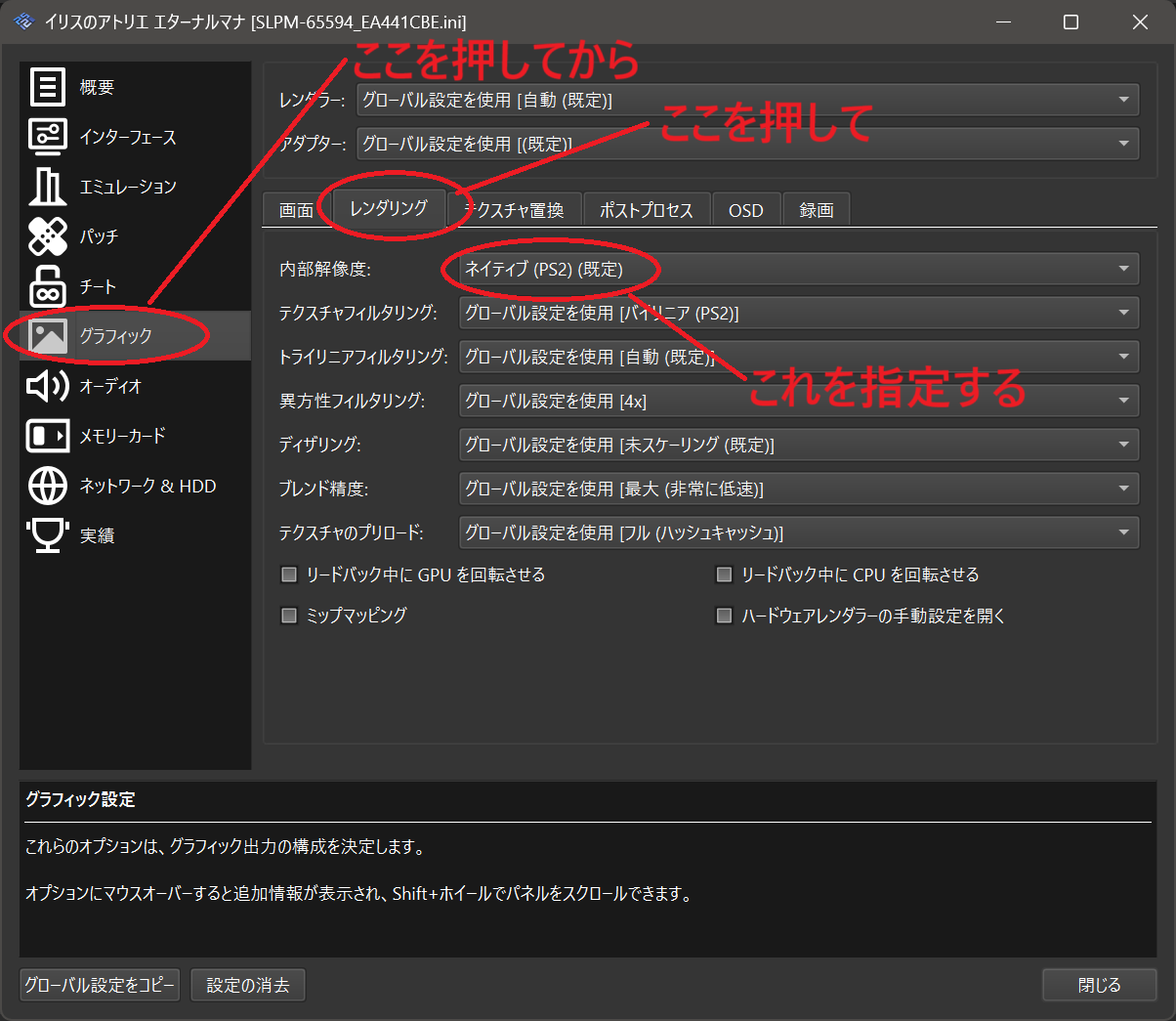Viewport: 1176px width, 1021px height.
Task: Open the 概要 summary page icon
Action: pos(47,87)
